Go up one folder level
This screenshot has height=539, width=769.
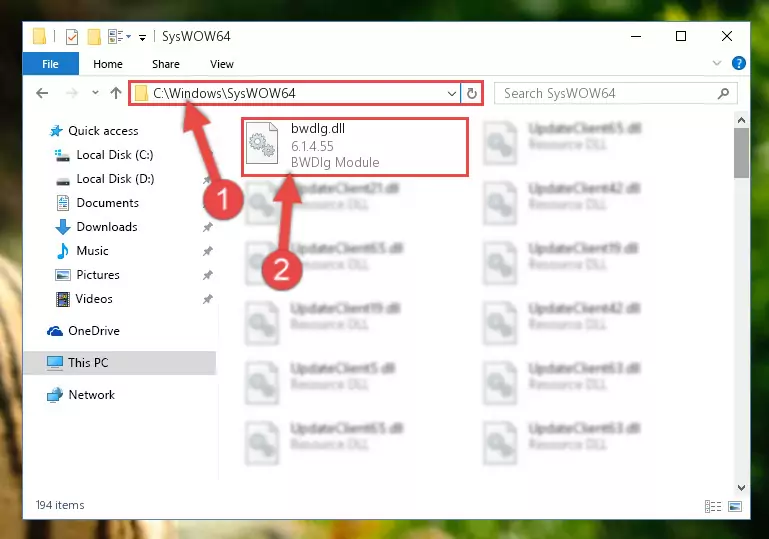116,93
